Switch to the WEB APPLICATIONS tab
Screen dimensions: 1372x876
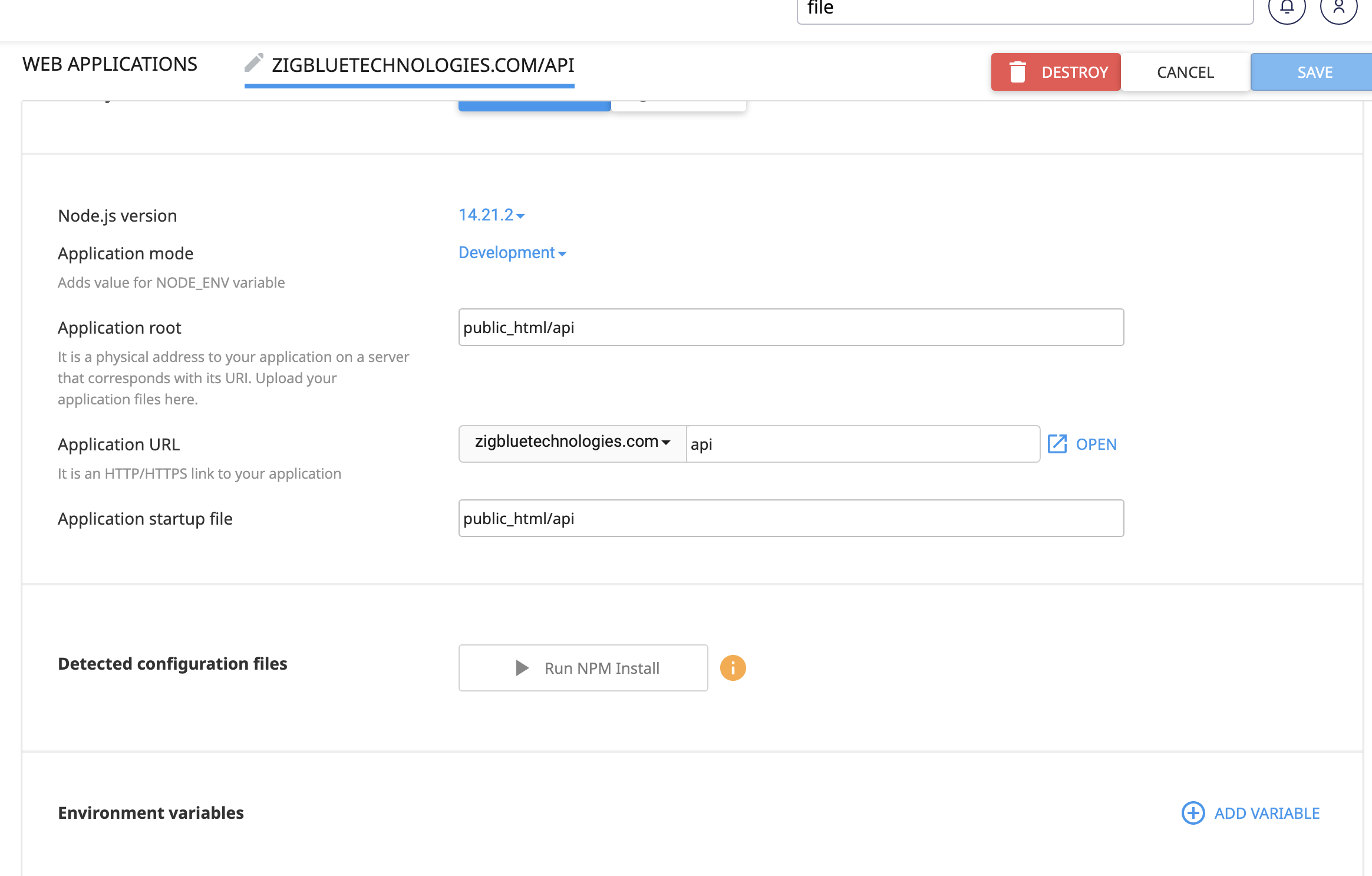coord(110,64)
